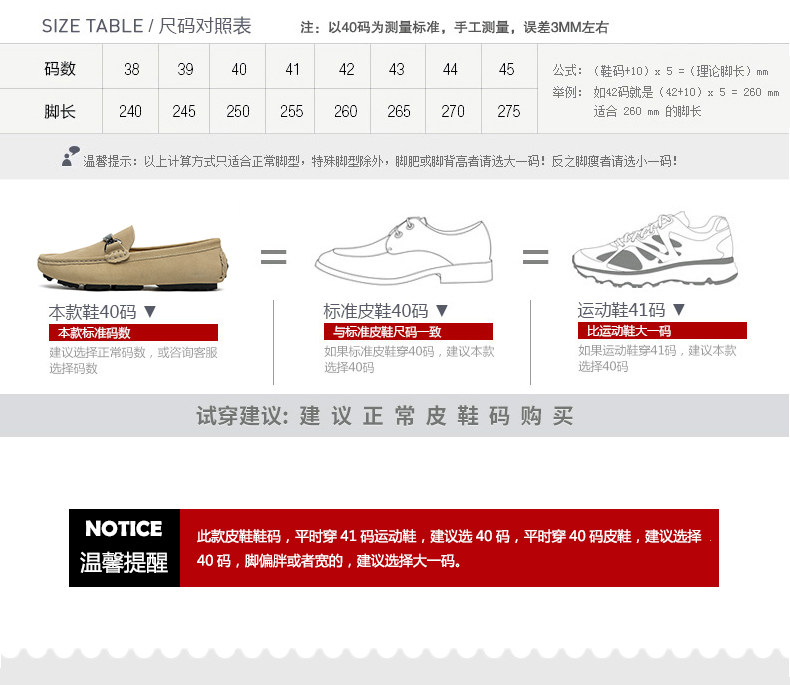790x685 pixels.
Task: Click the leather dress shoe outline
Action: click(x=404, y=250)
